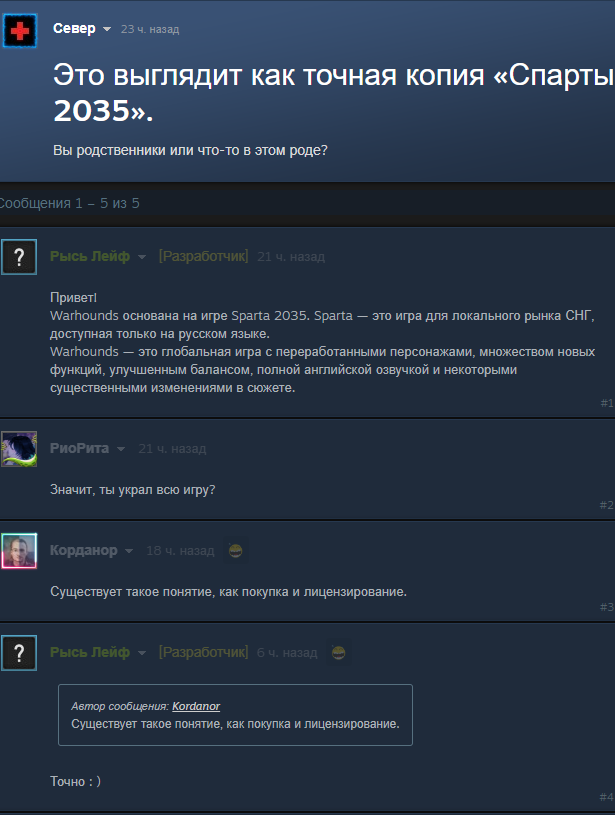The image size is (615, 815).
Task: Expand the dropdown arrow next to Север
Action: click(107, 29)
